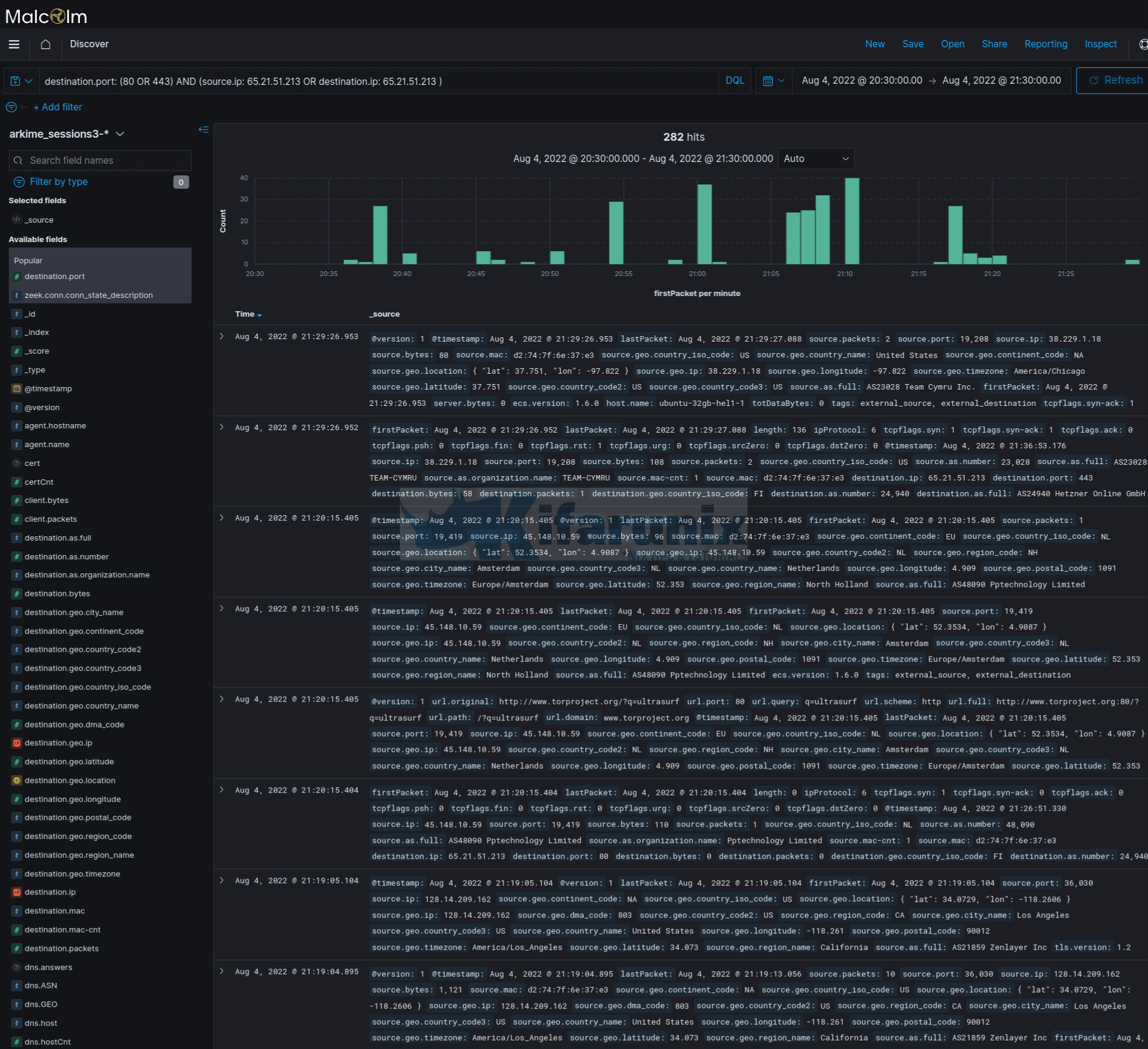The image size is (1148, 1049).
Task: Click the DQL query input bar
Action: tap(380, 81)
